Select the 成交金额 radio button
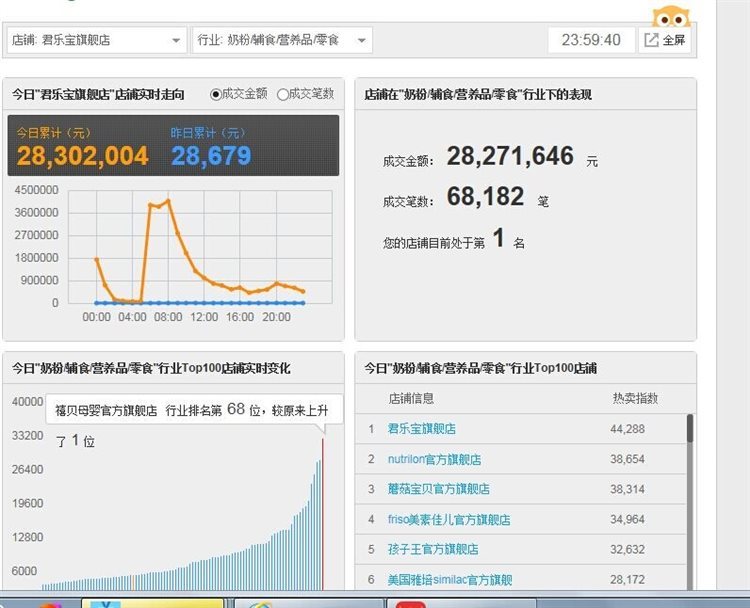 coord(216,95)
